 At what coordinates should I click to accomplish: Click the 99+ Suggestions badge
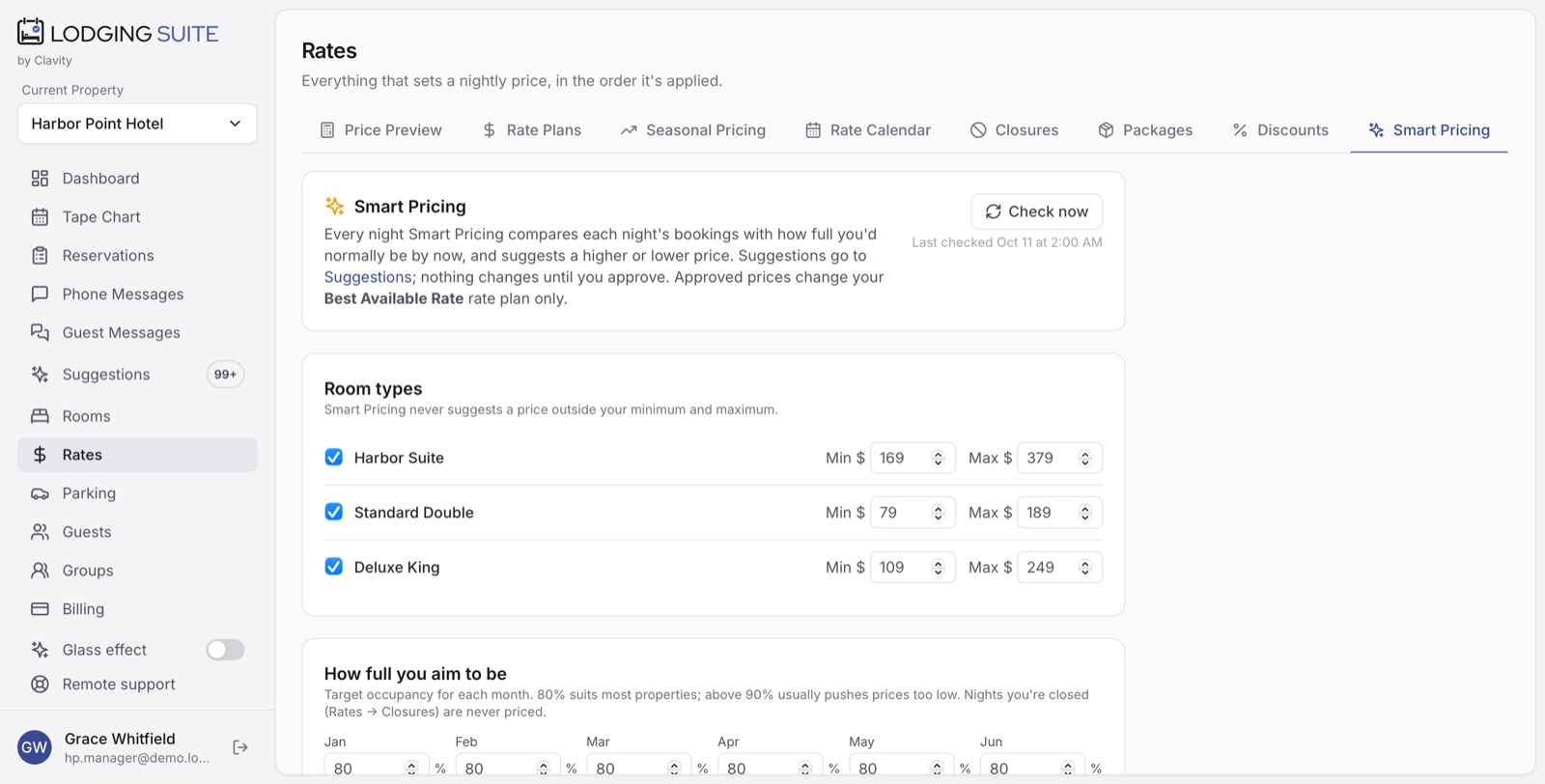coord(225,375)
